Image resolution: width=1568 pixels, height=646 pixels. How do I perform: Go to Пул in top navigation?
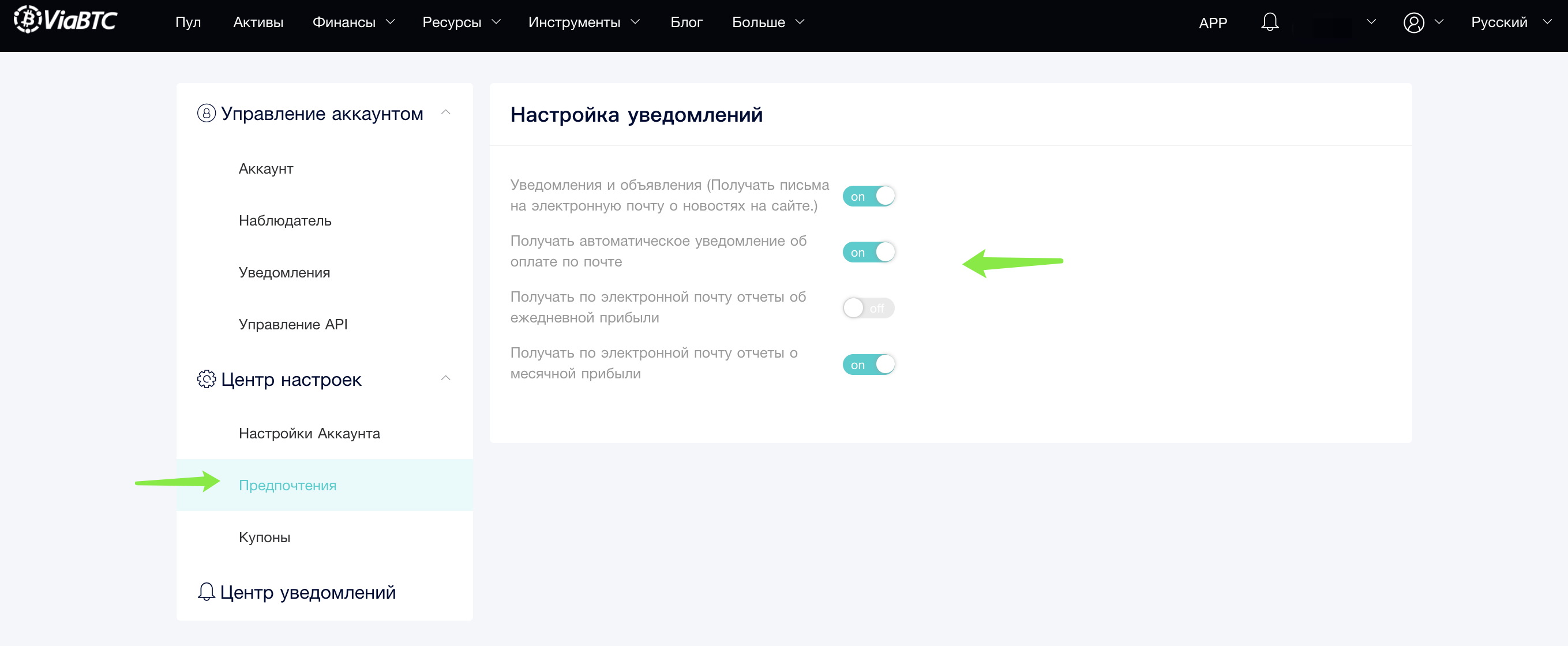point(188,22)
